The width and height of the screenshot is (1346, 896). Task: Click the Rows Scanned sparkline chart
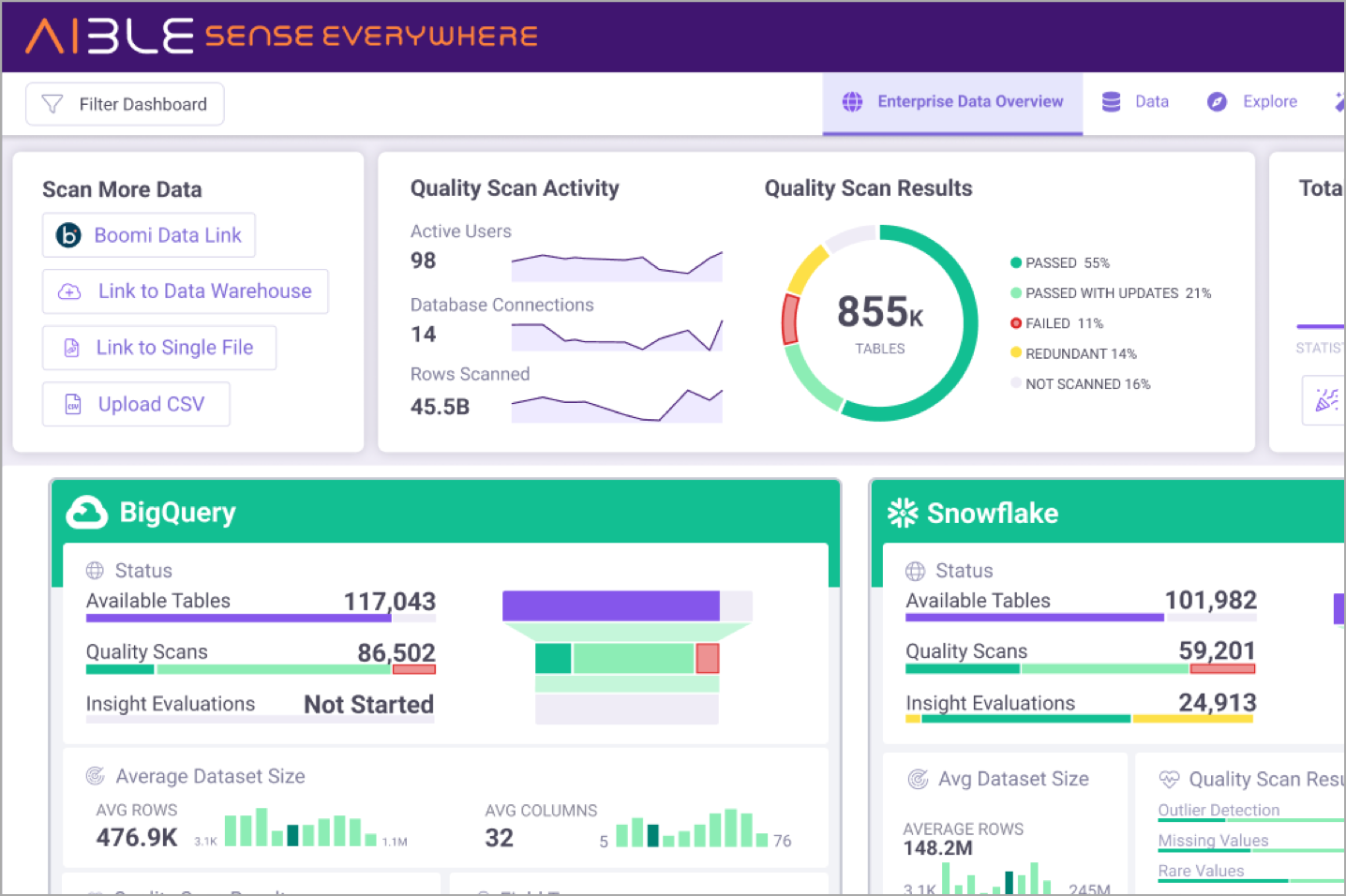[x=617, y=405]
